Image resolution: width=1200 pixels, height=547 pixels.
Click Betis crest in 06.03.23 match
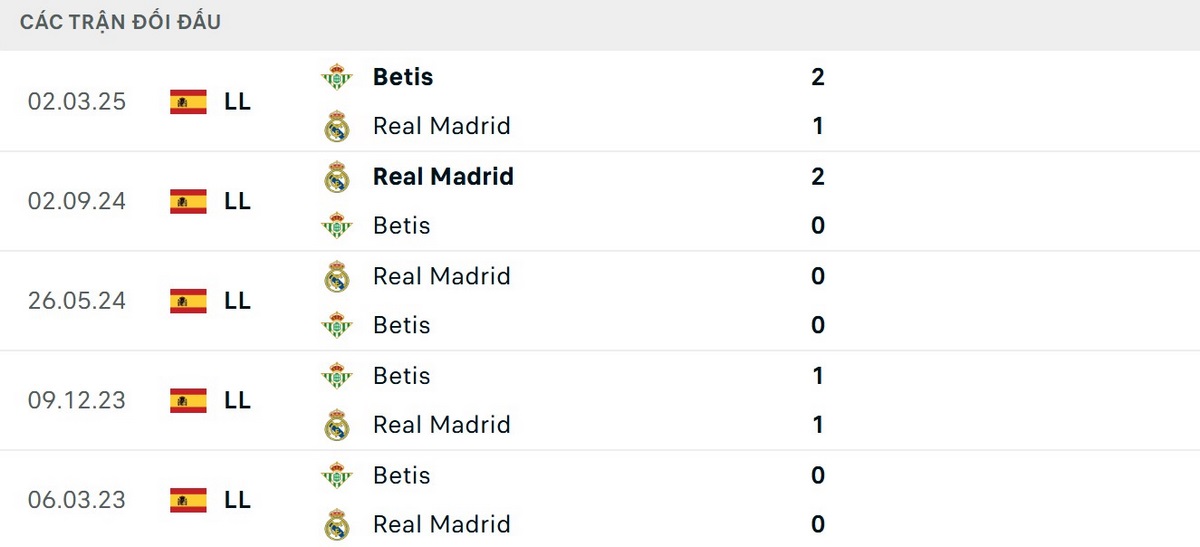click(337, 475)
